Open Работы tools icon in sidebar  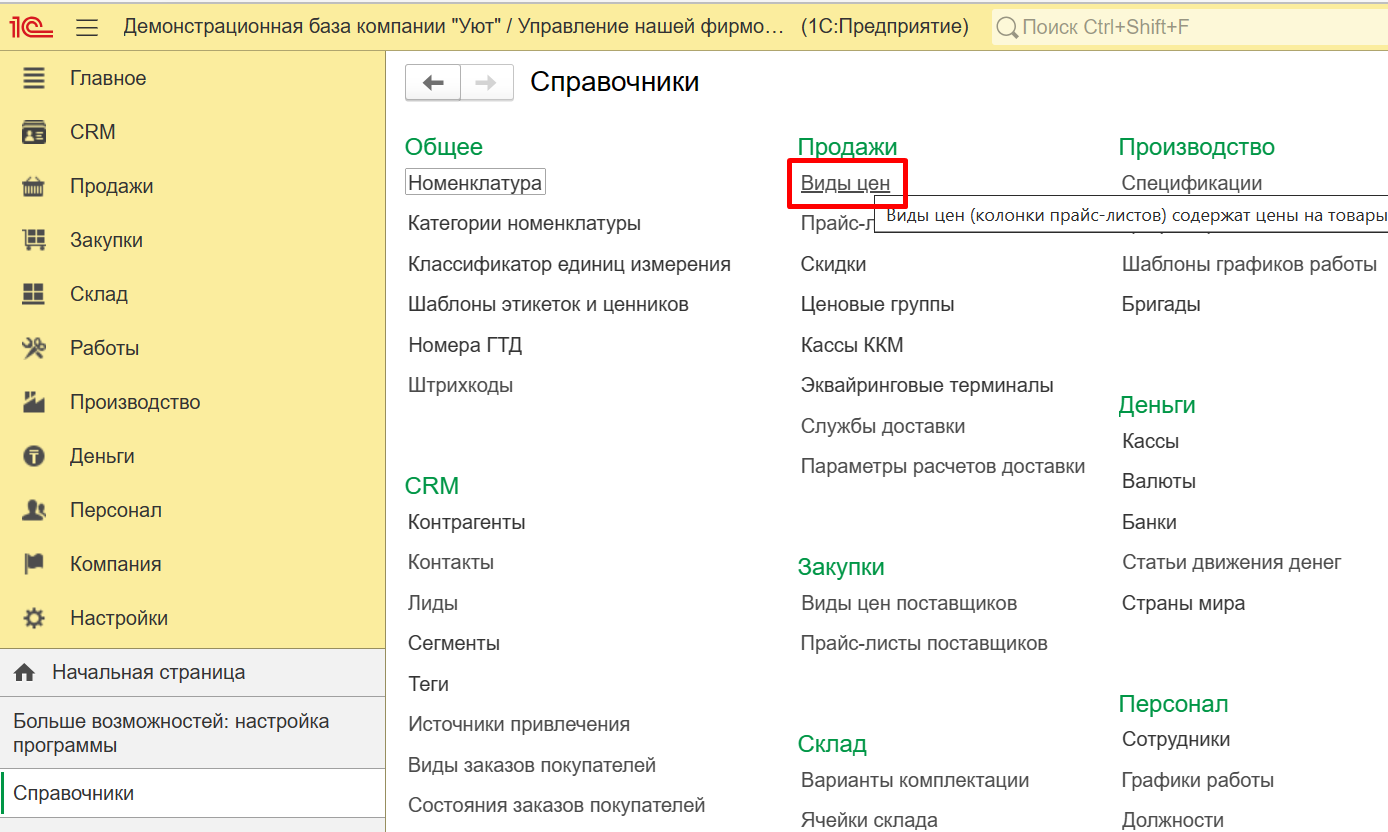coord(34,348)
